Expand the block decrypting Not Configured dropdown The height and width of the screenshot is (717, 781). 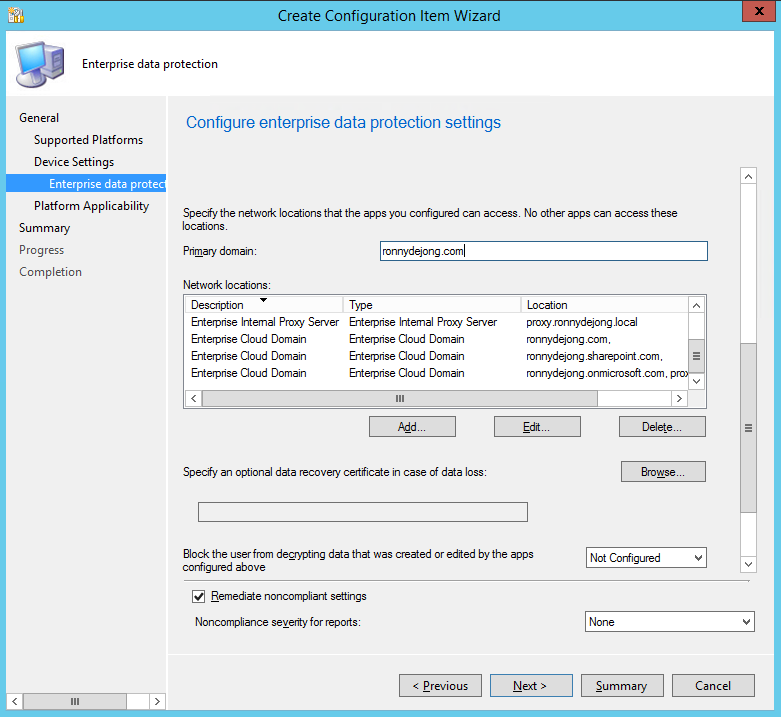tap(646, 558)
